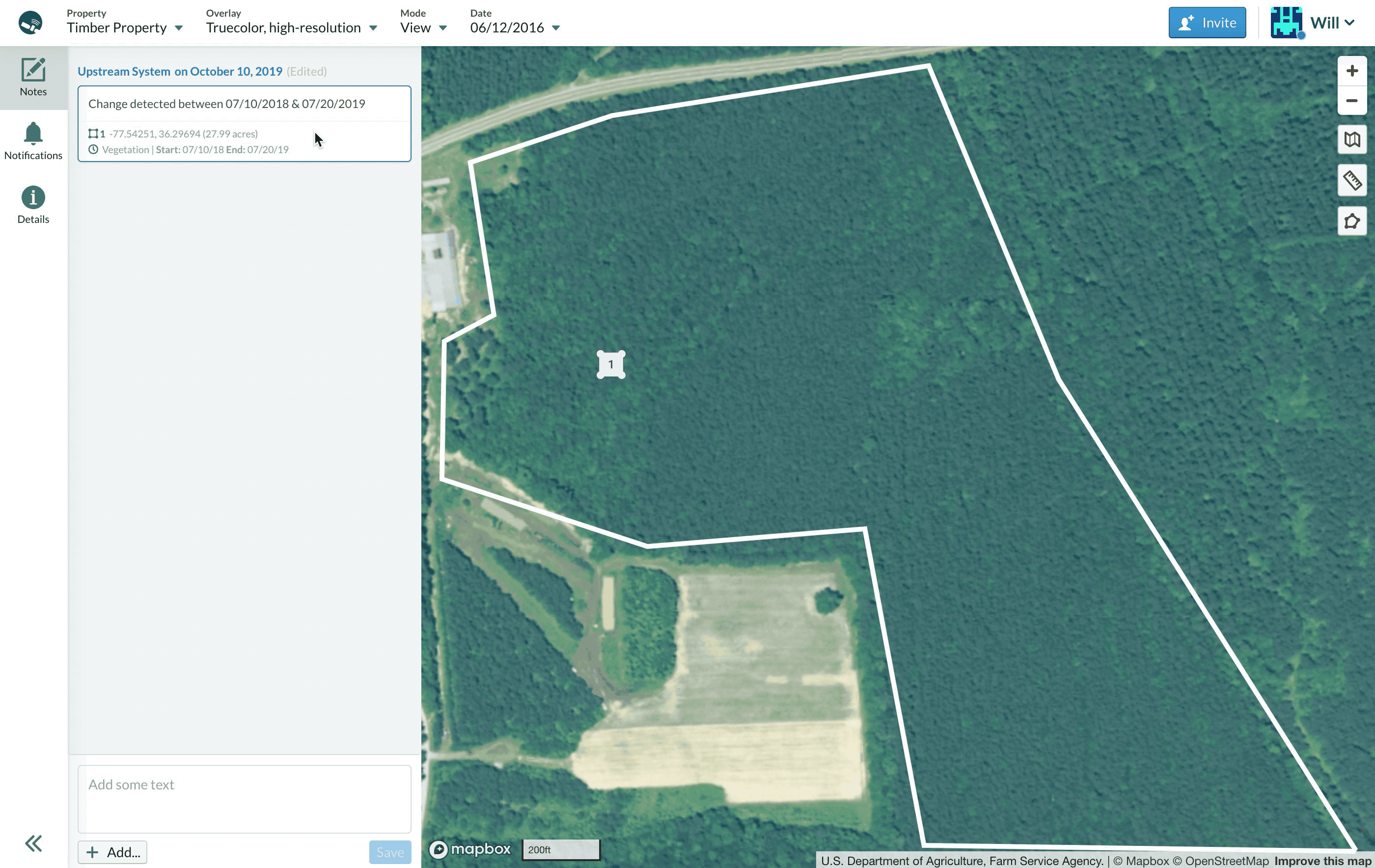The height and width of the screenshot is (868, 1375).
Task: Select the ruler measure tool
Action: pos(1351,181)
